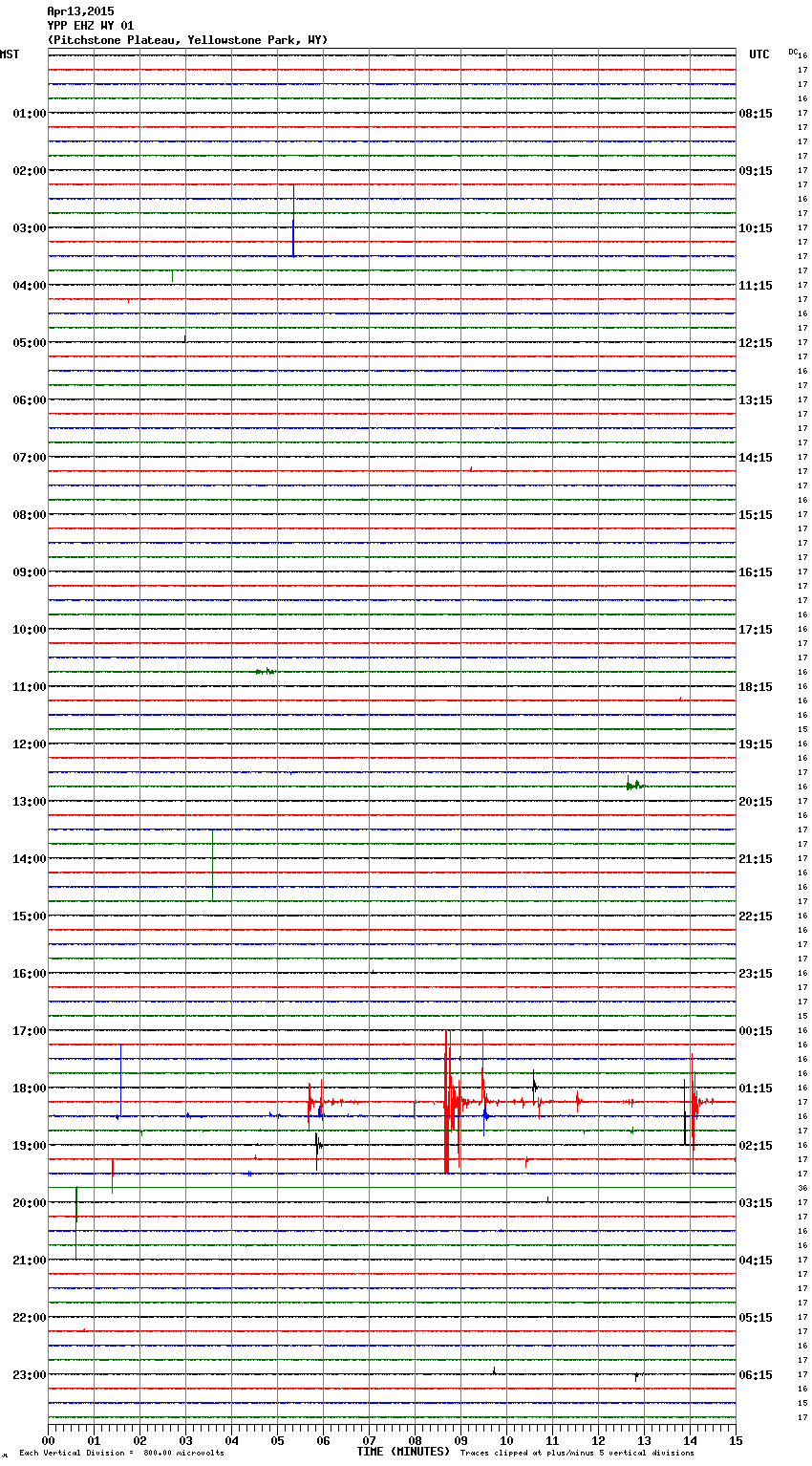
Task: Click minute tick 05 on bottom axis
Action: [x=277, y=1440]
